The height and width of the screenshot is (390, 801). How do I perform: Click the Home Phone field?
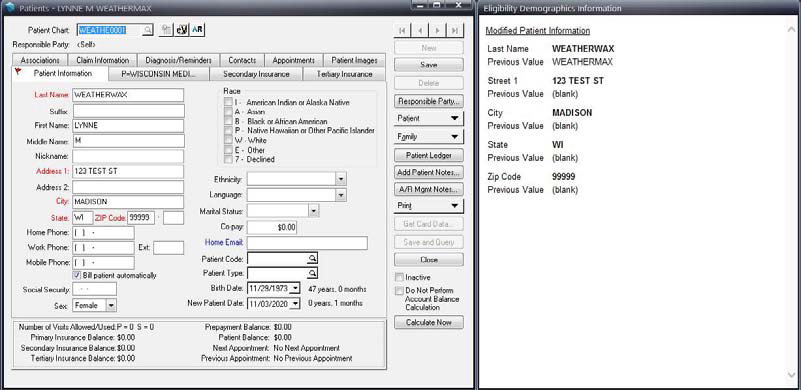(103, 233)
